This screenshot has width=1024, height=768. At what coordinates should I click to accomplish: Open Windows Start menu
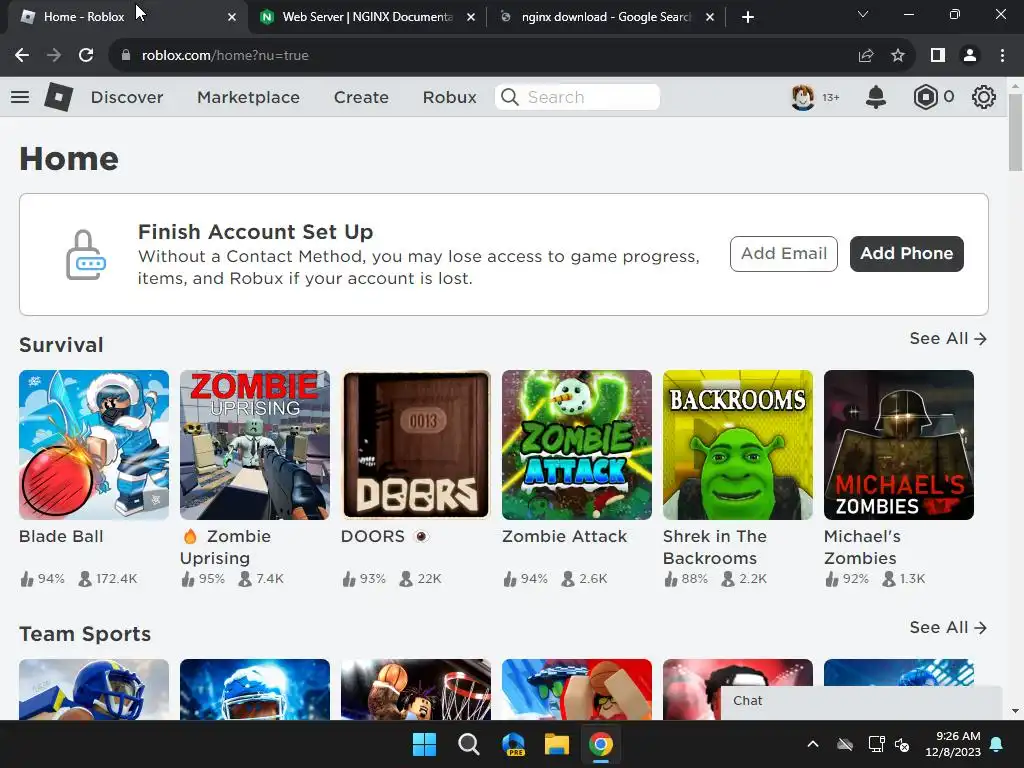(424, 744)
